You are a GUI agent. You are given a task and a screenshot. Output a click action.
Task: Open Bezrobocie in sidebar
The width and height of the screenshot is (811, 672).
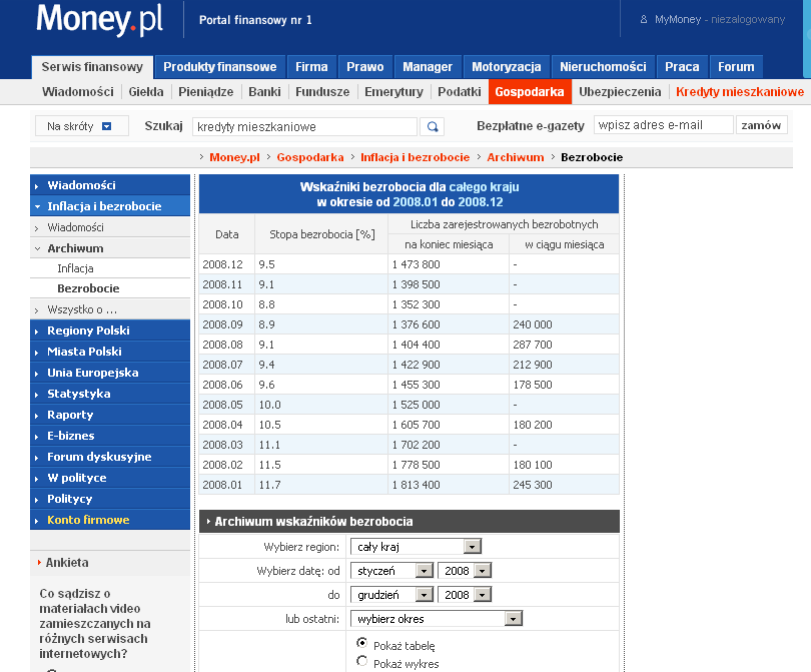(x=110, y=288)
